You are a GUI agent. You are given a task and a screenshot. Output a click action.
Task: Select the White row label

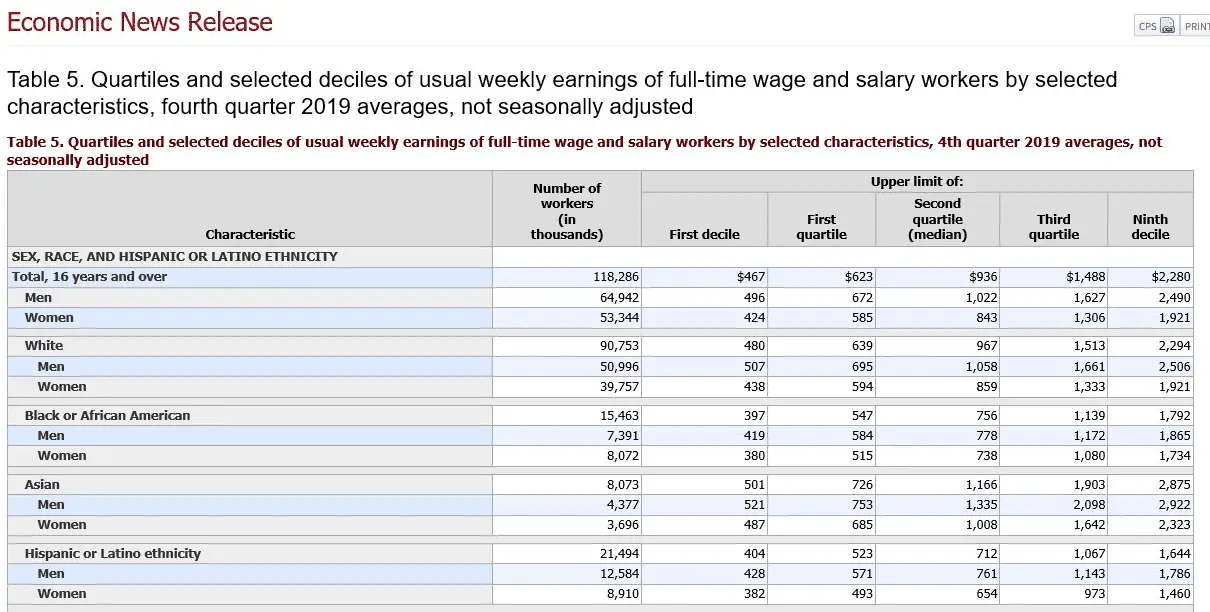44,346
